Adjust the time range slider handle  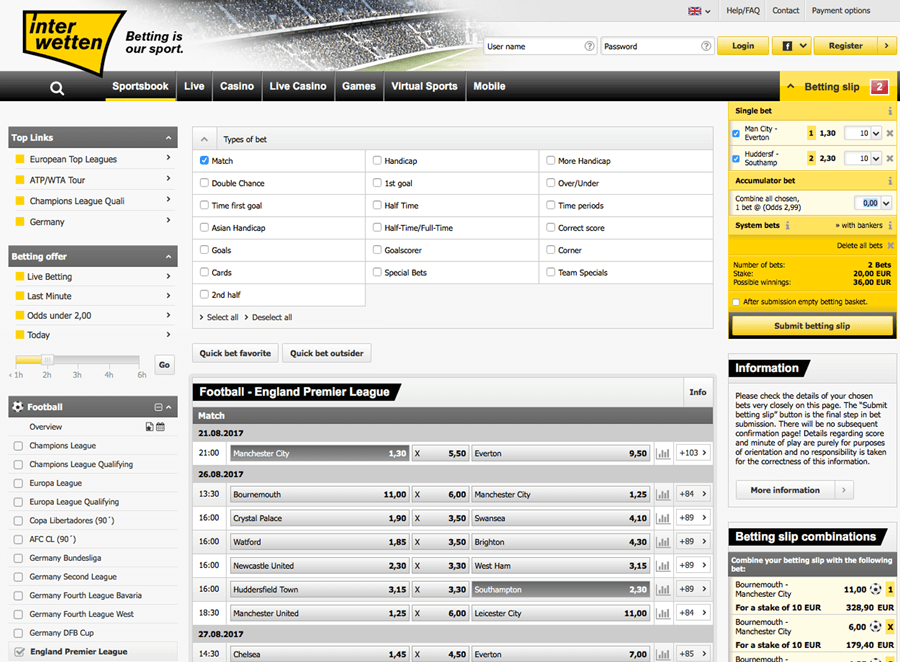pyautogui.click(x=48, y=360)
